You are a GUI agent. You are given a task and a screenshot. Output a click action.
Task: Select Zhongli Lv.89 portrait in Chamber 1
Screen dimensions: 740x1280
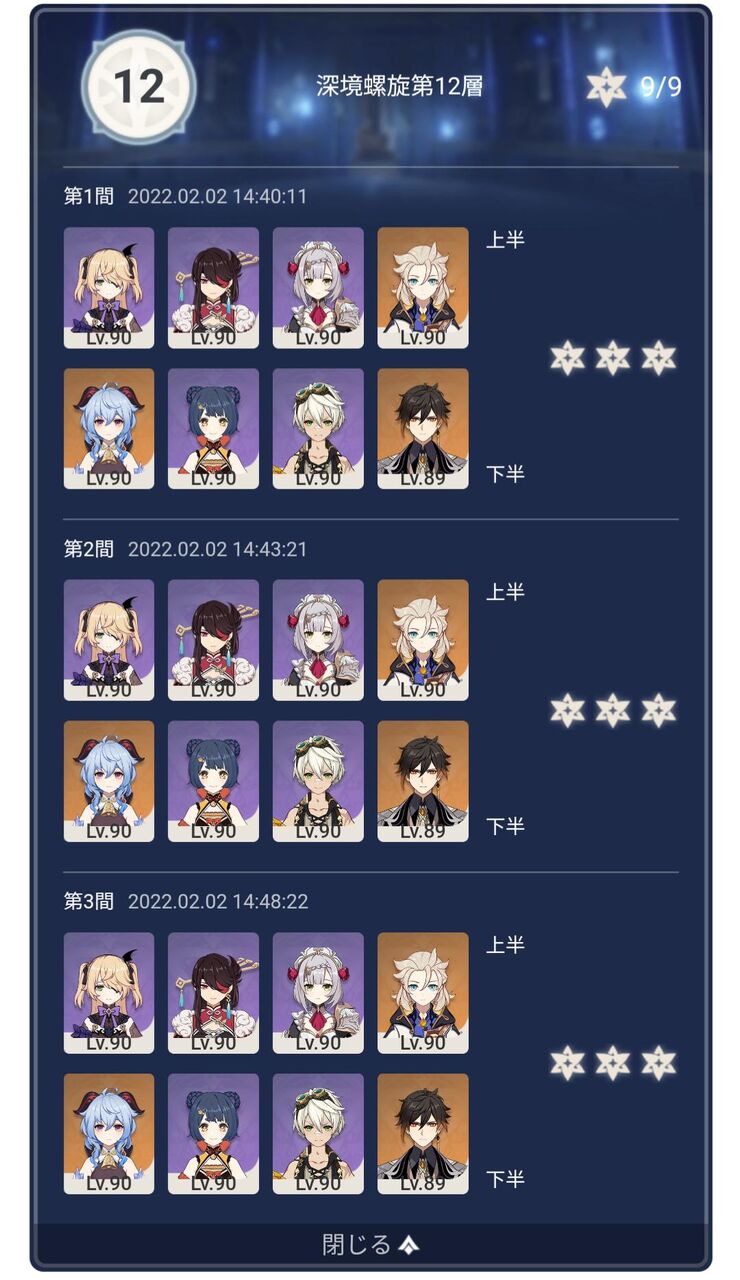point(423,429)
